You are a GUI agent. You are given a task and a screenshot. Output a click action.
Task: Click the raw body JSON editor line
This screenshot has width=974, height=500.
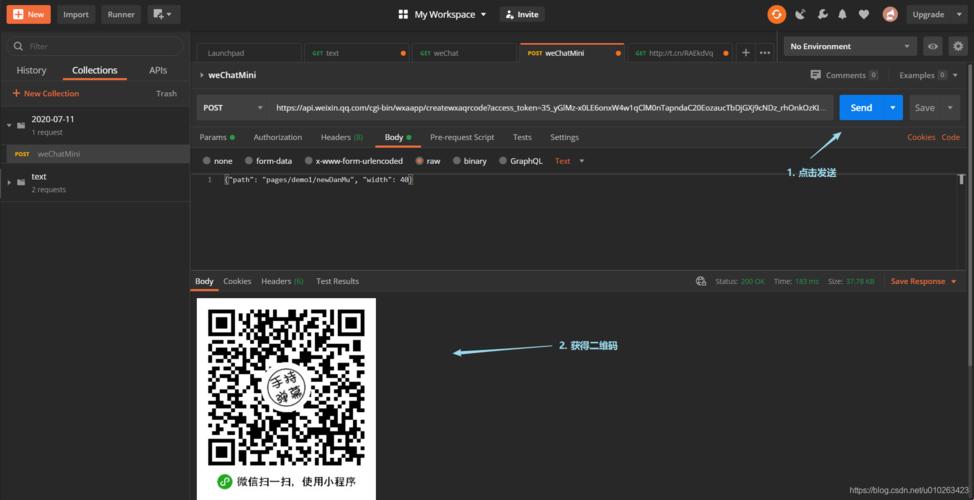(318, 180)
